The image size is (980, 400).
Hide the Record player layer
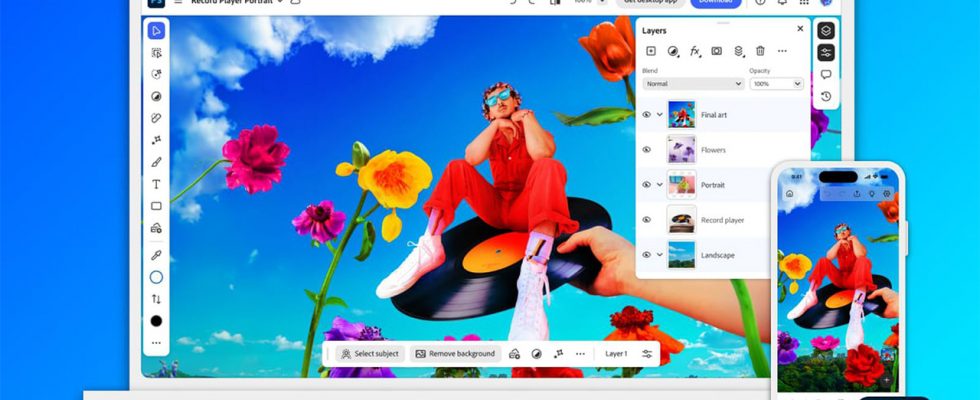pos(646,220)
